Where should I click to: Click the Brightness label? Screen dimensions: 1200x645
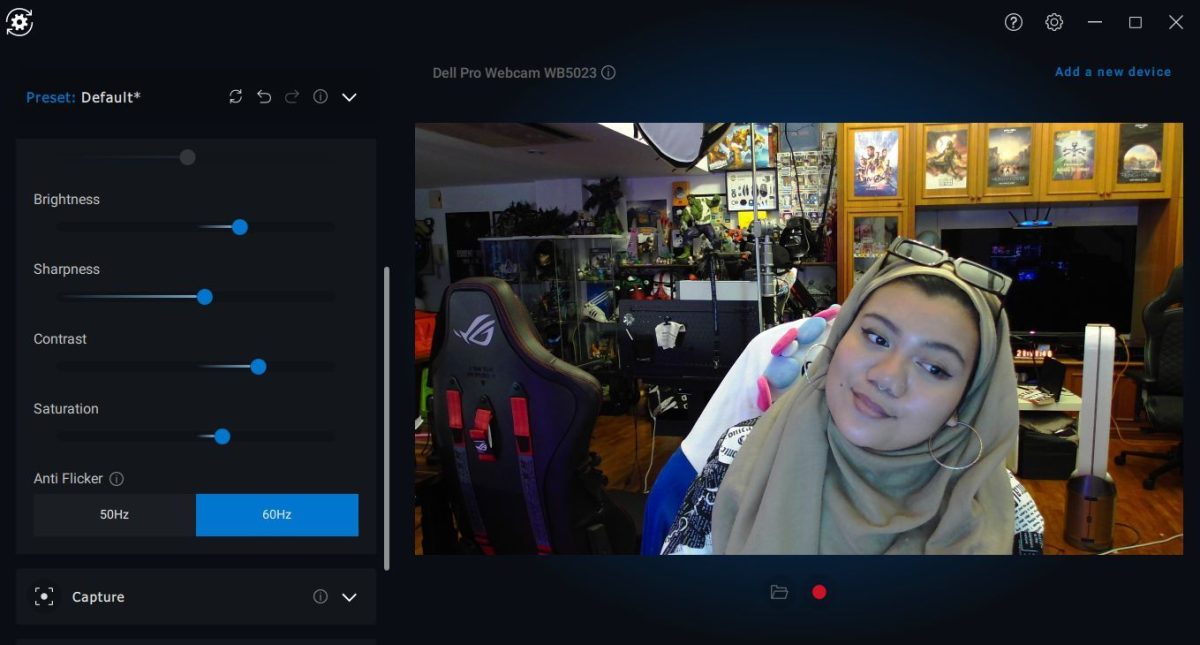click(x=67, y=199)
